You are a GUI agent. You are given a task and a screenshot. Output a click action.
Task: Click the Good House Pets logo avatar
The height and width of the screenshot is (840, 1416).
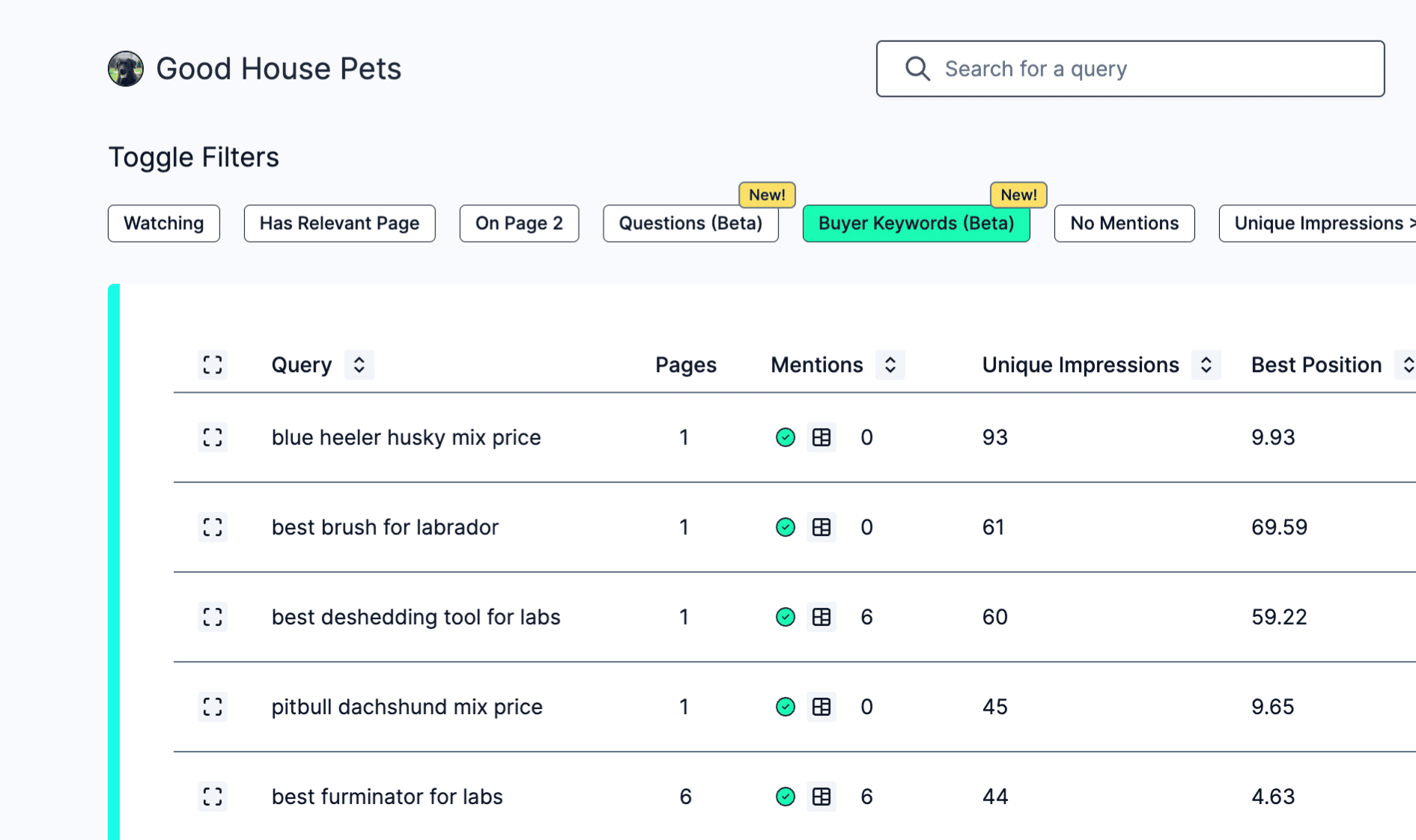pos(126,69)
